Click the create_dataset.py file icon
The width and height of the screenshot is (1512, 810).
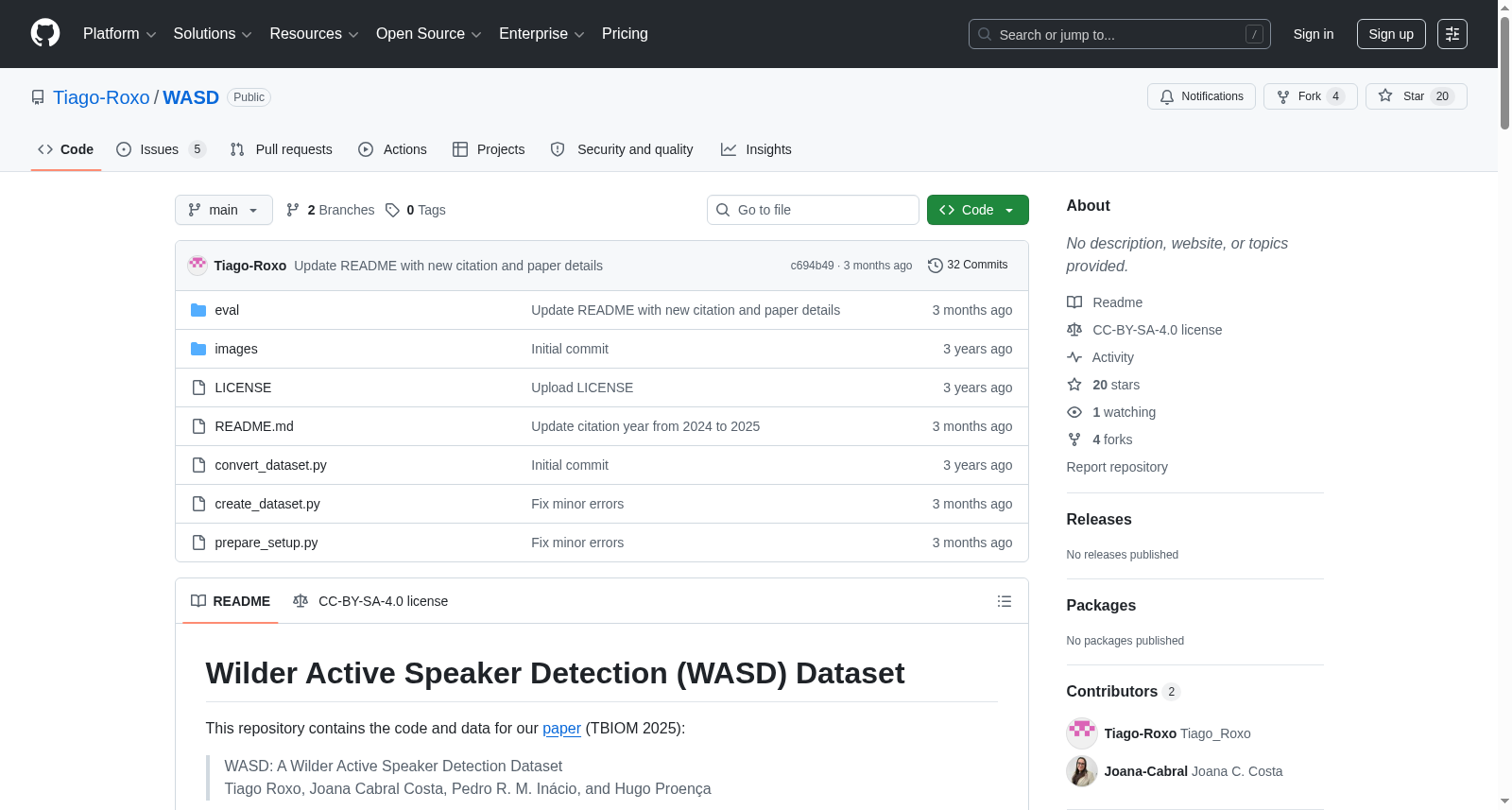198,504
